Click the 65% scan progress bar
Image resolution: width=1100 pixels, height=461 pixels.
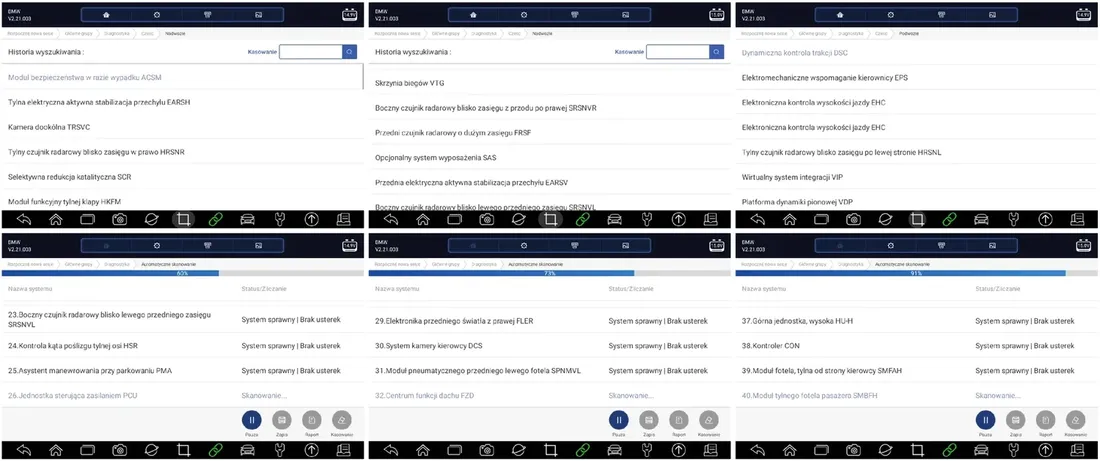[x=182, y=273]
